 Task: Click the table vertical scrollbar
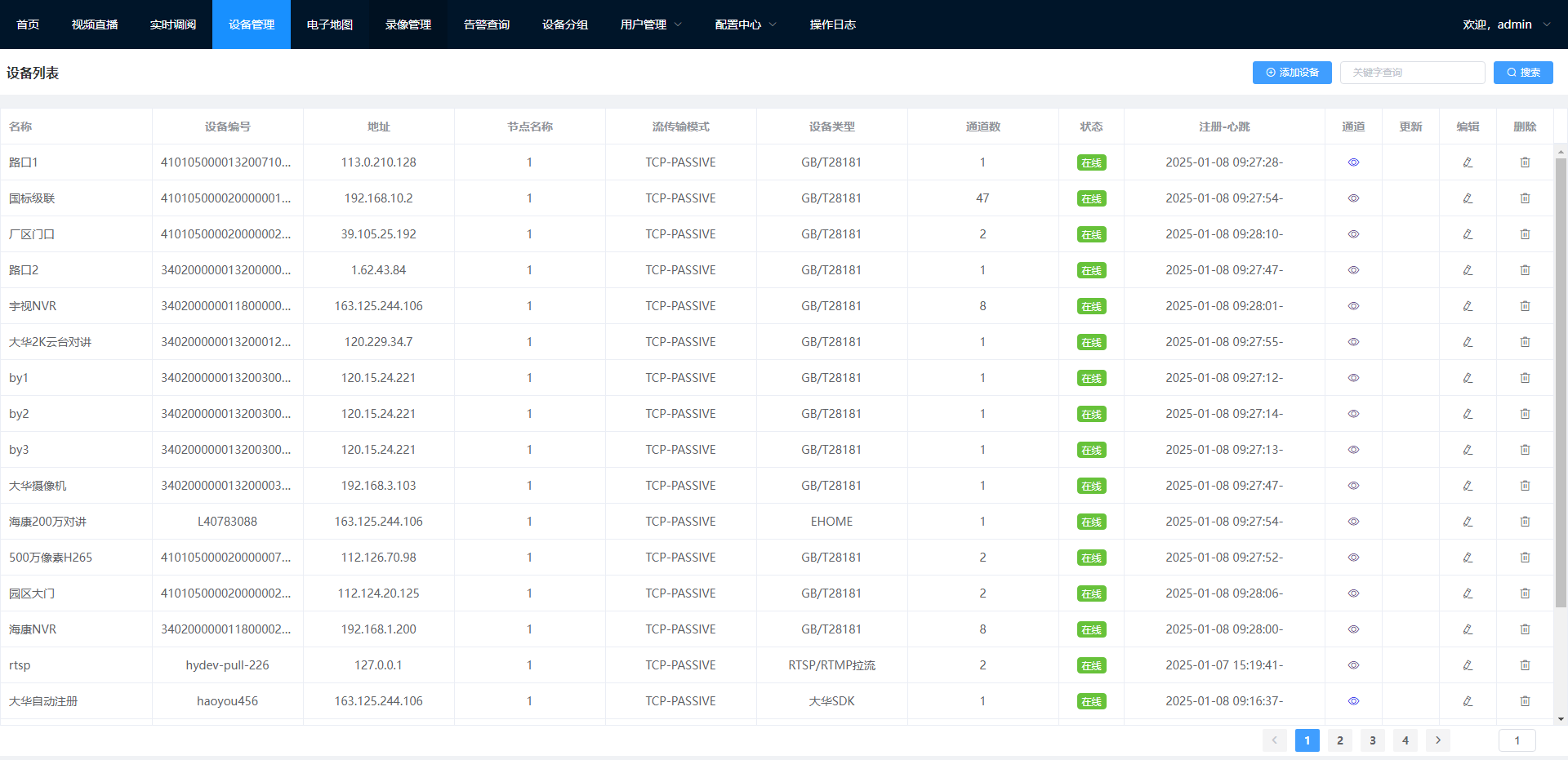[x=1561, y=383]
